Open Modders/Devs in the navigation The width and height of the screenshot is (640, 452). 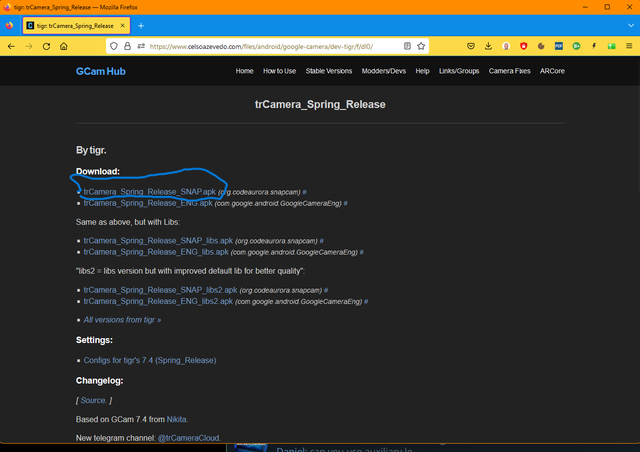(x=384, y=71)
